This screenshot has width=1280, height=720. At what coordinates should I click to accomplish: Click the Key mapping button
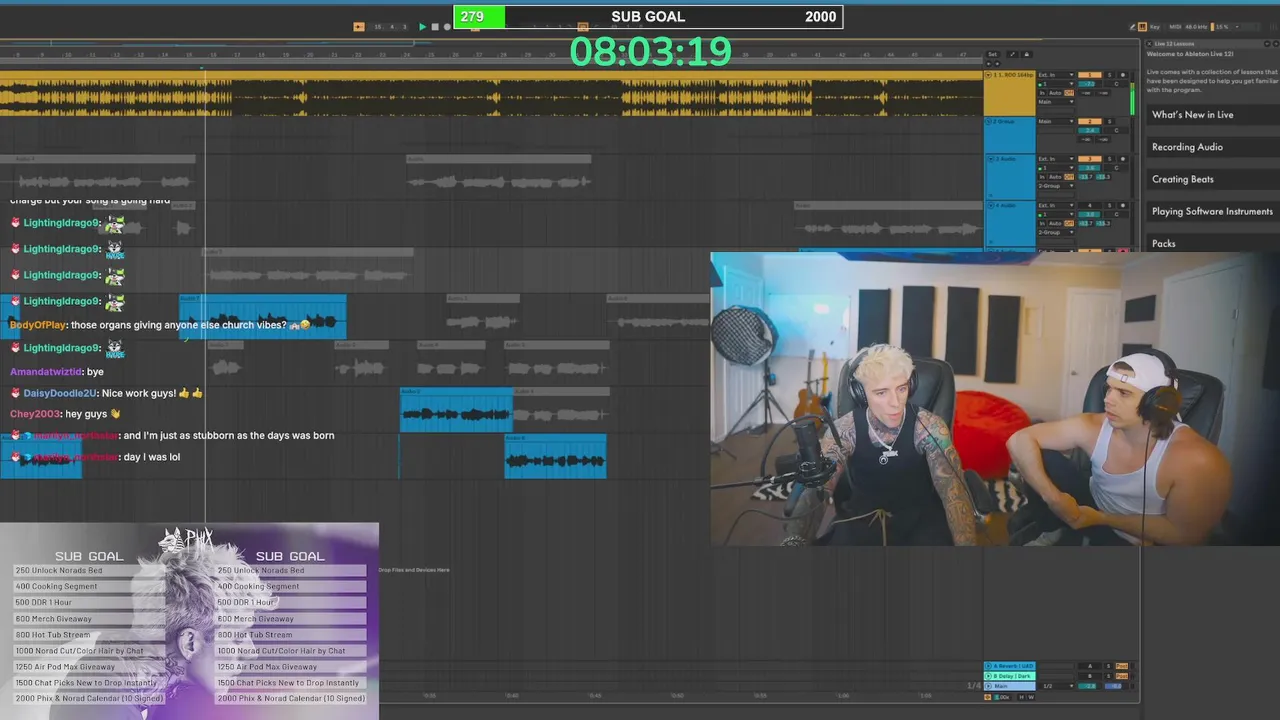click(x=1155, y=27)
